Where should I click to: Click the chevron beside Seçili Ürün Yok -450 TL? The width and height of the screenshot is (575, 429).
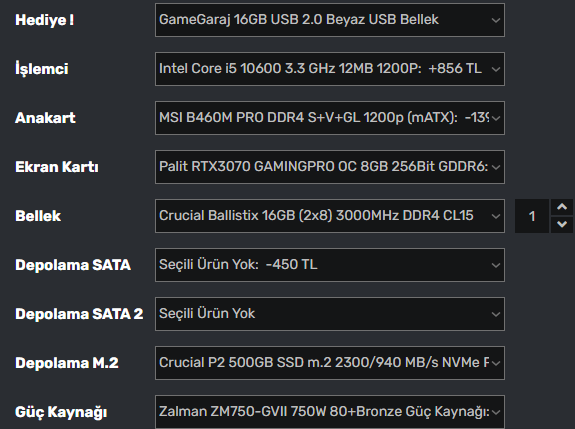496,265
